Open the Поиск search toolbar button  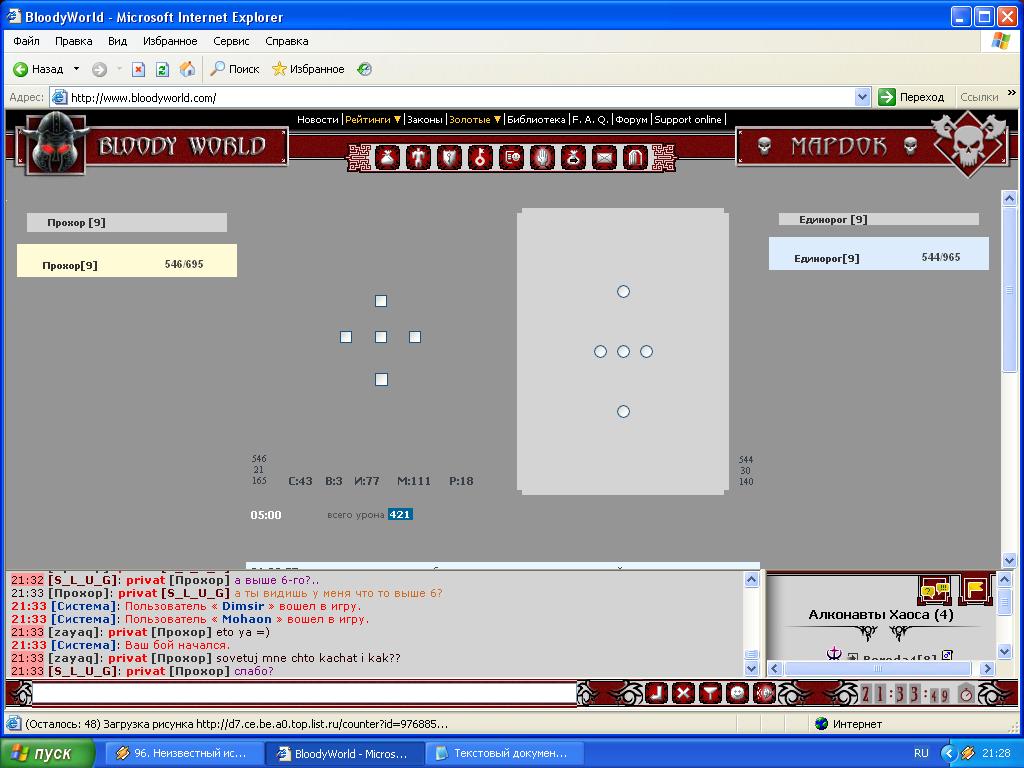[235, 69]
